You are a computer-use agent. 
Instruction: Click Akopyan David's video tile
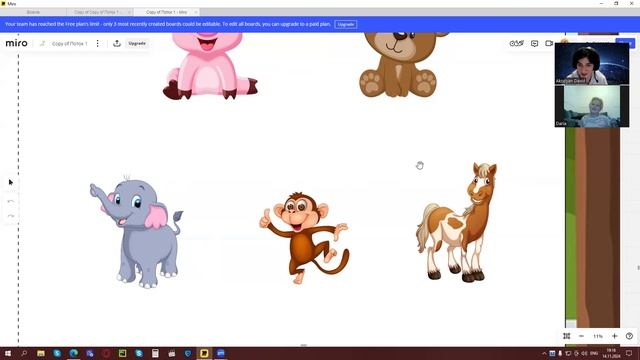(592, 64)
